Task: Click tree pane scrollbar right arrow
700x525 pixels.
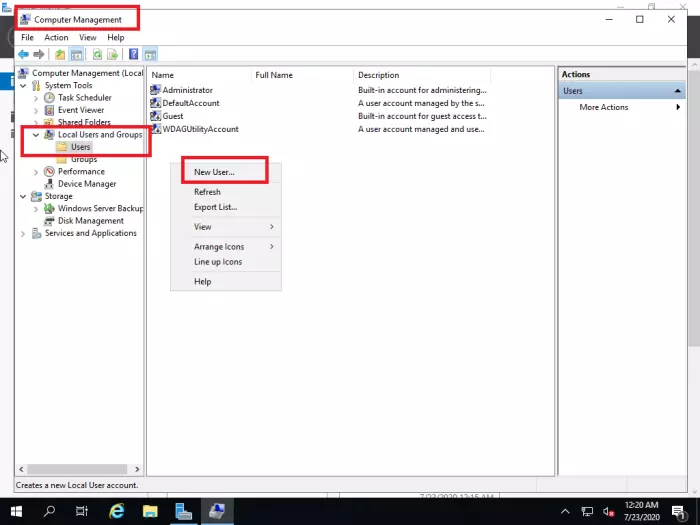Action: point(137,469)
